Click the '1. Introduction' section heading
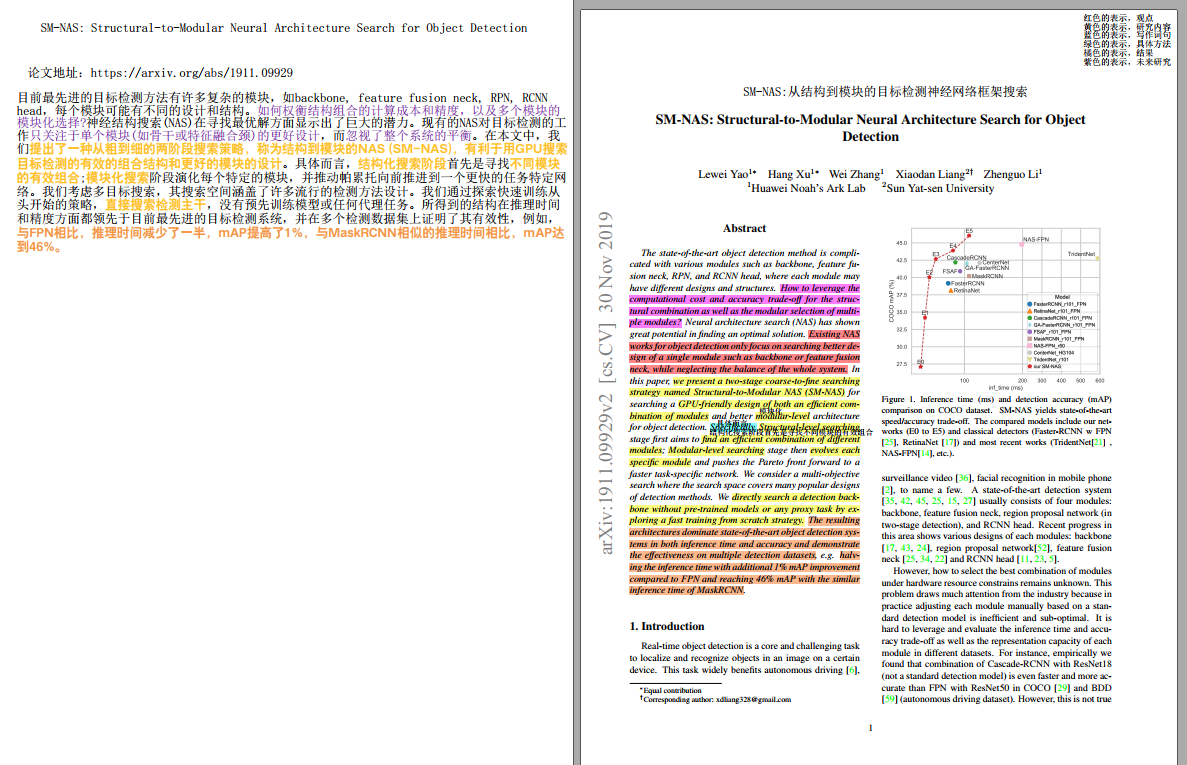1187x765 pixels. point(667,627)
